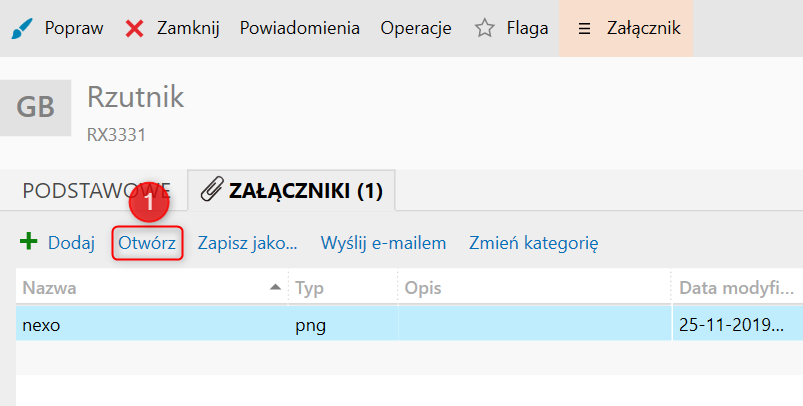This screenshot has height=406, width=803.
Task: Open the Operacje menu
Action: [x=415, y=28]
